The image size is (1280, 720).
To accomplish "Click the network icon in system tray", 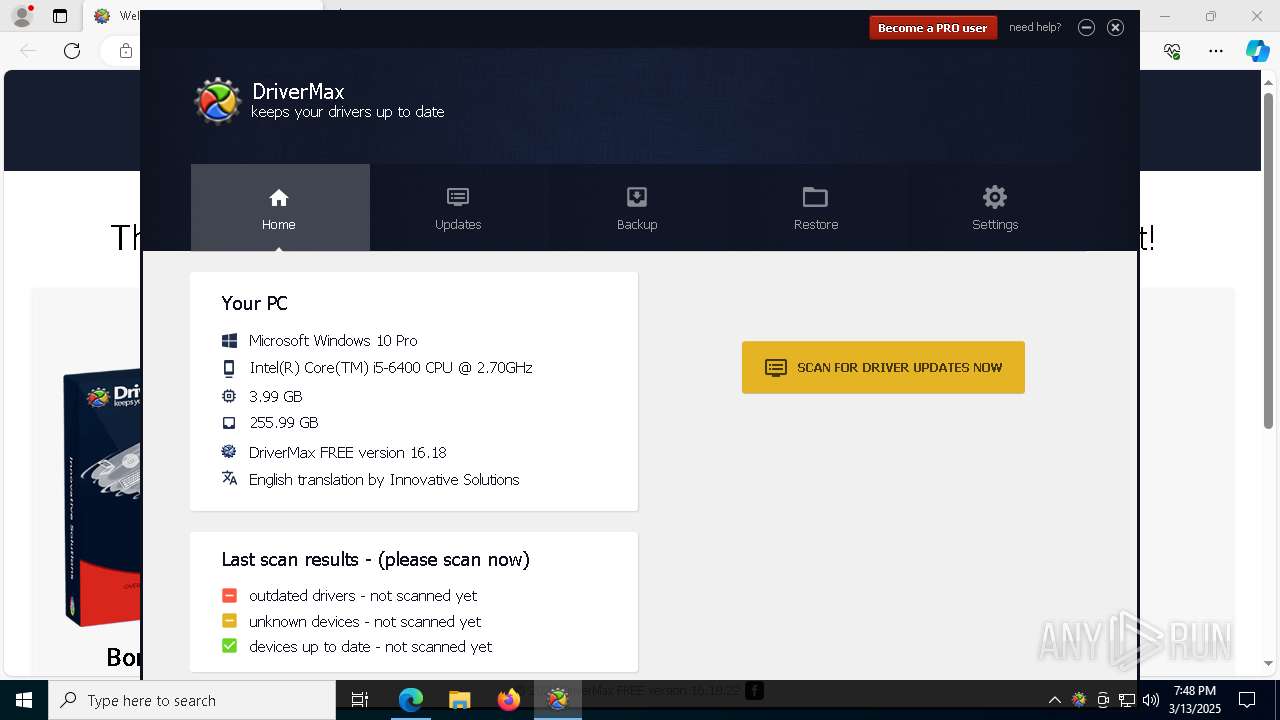I will tap(1127, 700).
